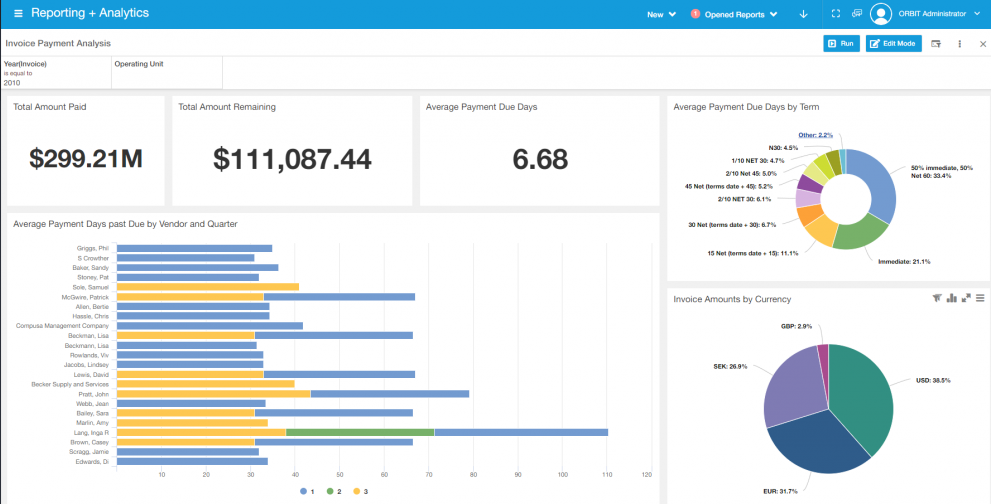Toggle quarter 3 series in chart legend
The width and height of the screenshot is (991, 504).
(361, 492)
